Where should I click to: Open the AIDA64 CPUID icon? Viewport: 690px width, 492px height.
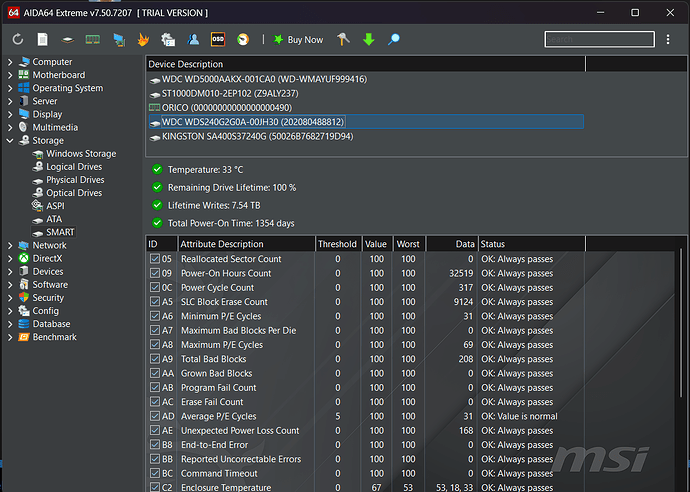168,40
